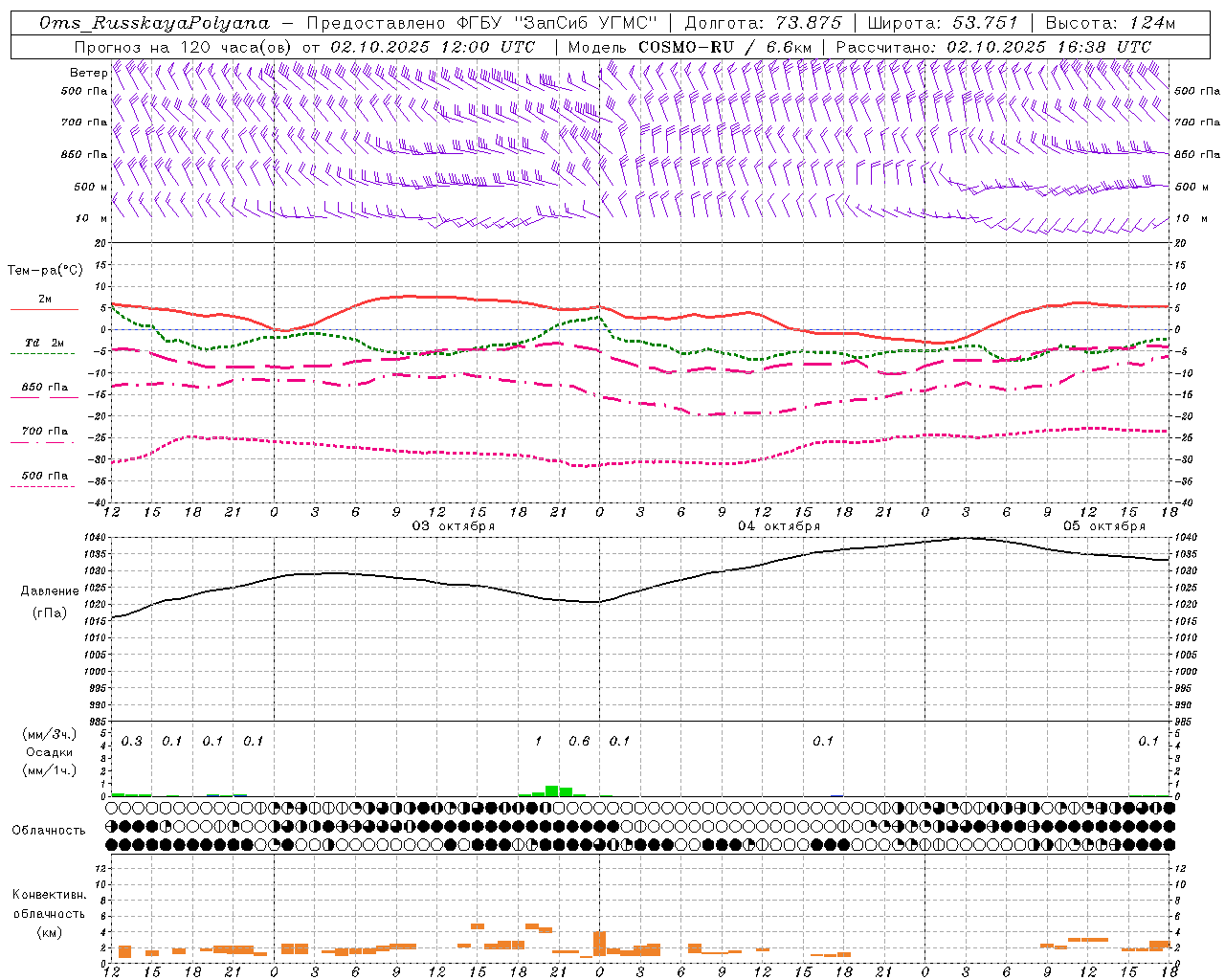This screenshot has width=1225, height=980.
Task: Click the Широта: 53.751 header value
Action: click(x=943, y=23)
